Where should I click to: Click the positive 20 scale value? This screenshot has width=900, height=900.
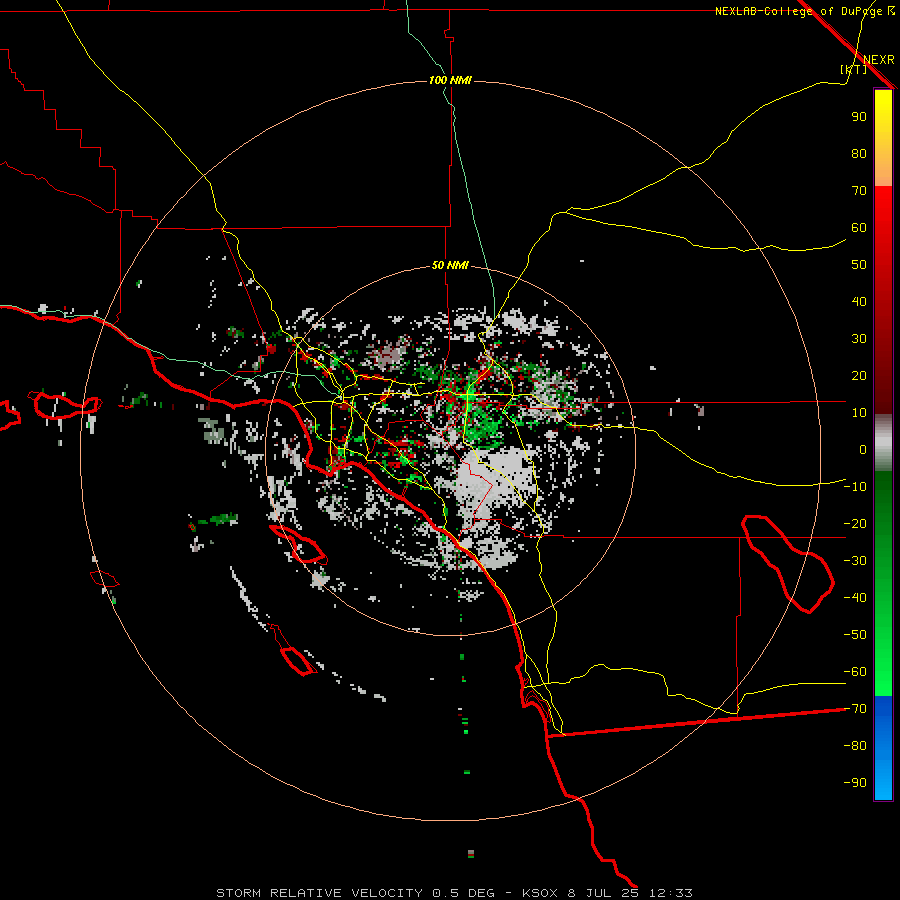859,375
